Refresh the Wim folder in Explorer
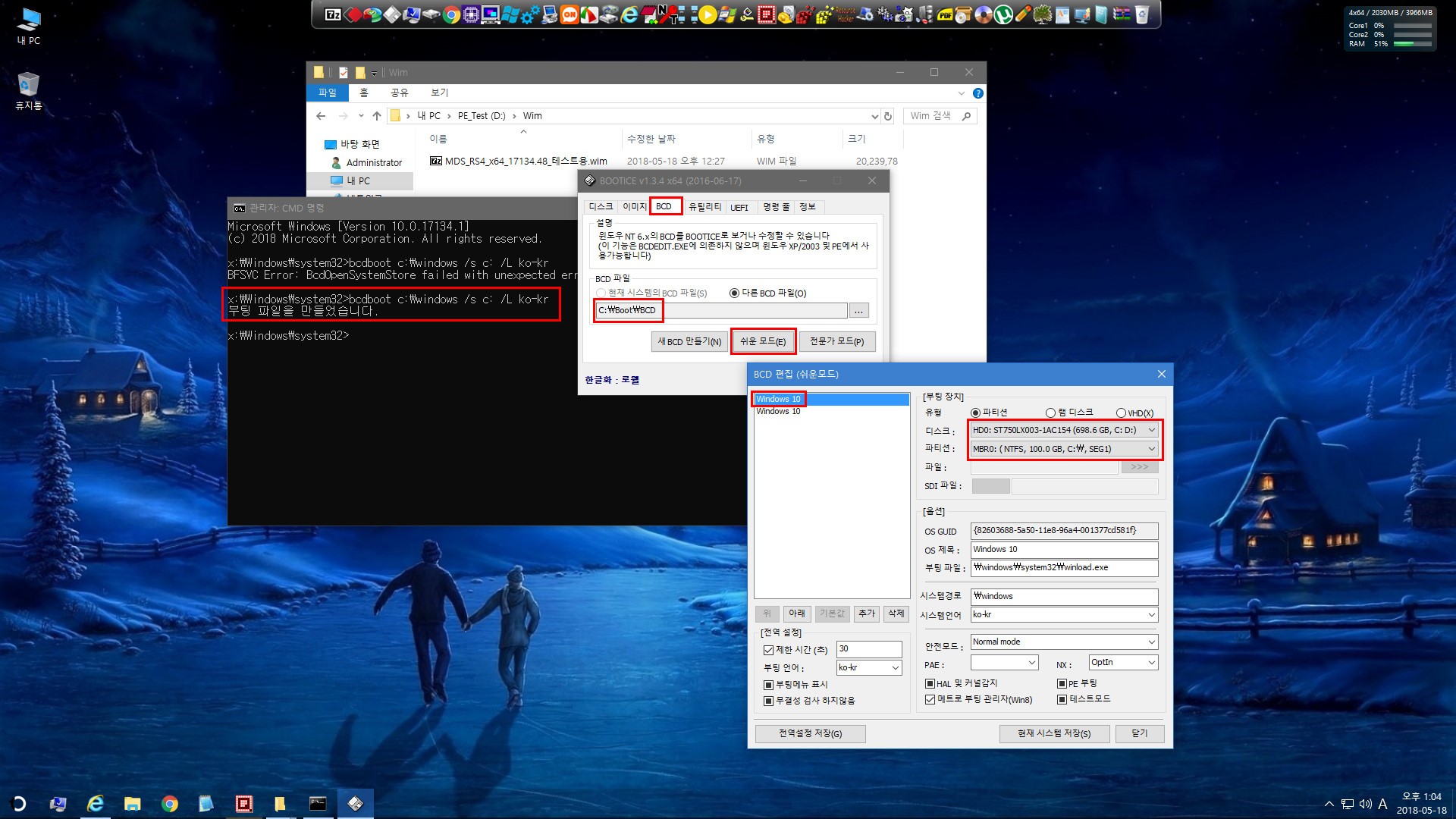This screenshot has height=819, width=1456. point(888,116)
